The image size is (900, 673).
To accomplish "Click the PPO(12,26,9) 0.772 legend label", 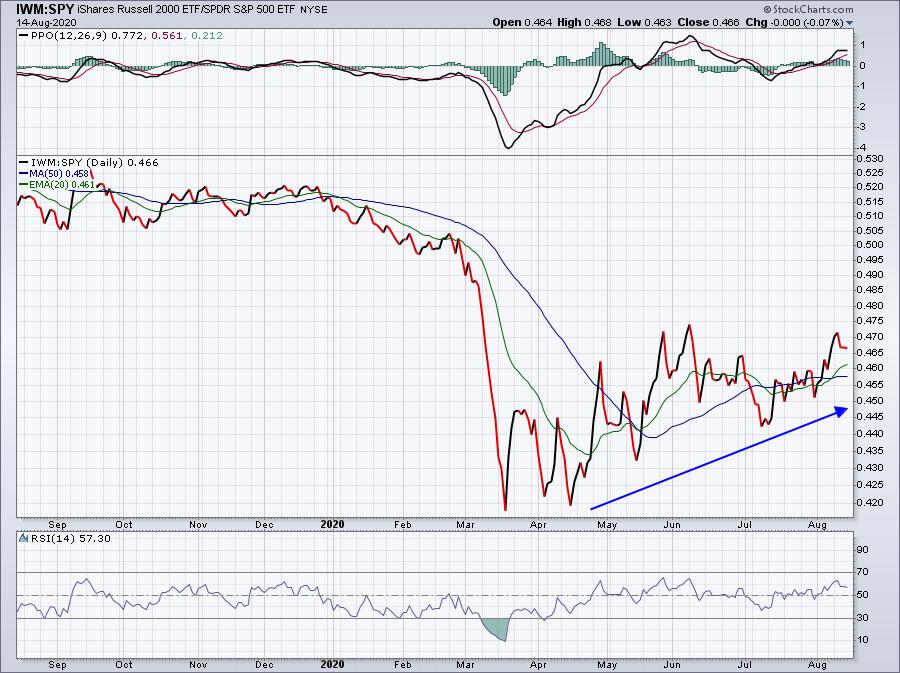I will [87, 36].
